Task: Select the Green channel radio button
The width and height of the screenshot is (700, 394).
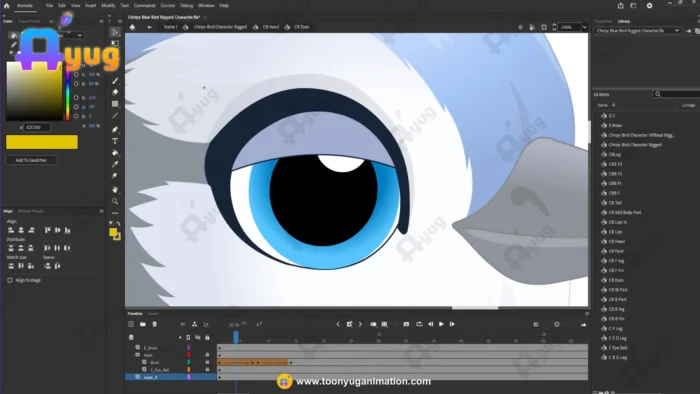Action: click(x=76, y=107)
